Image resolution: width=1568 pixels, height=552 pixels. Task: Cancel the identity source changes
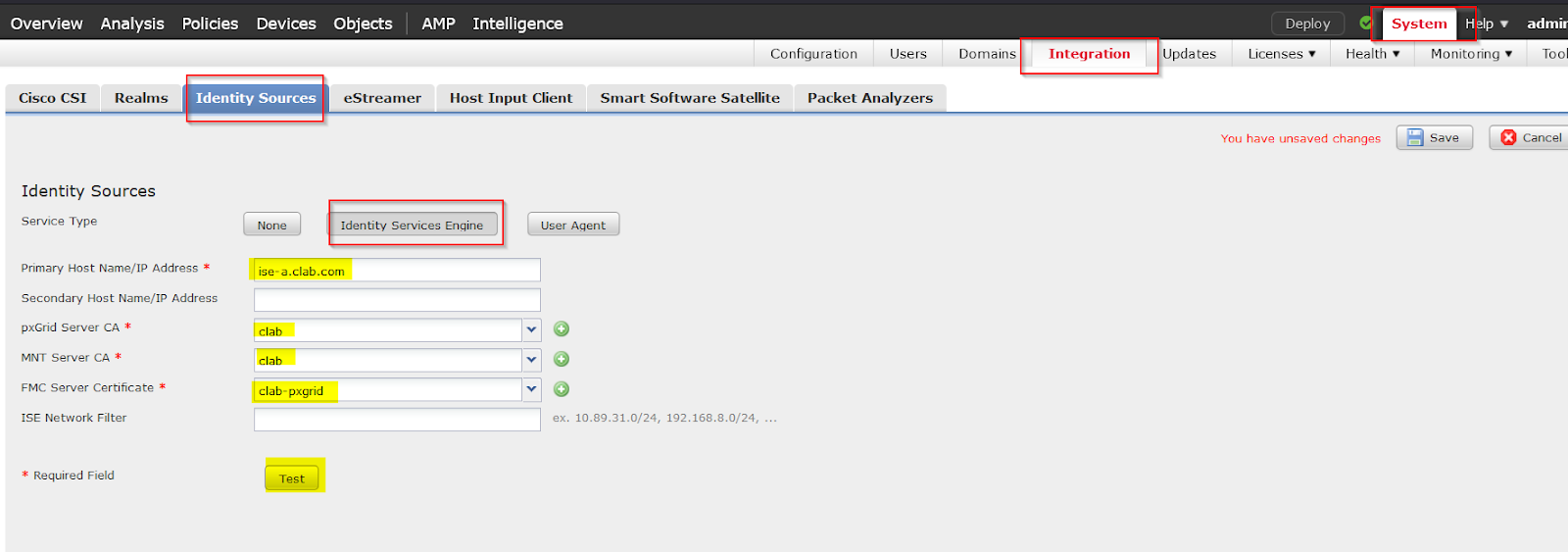(x=1530, y=138)
